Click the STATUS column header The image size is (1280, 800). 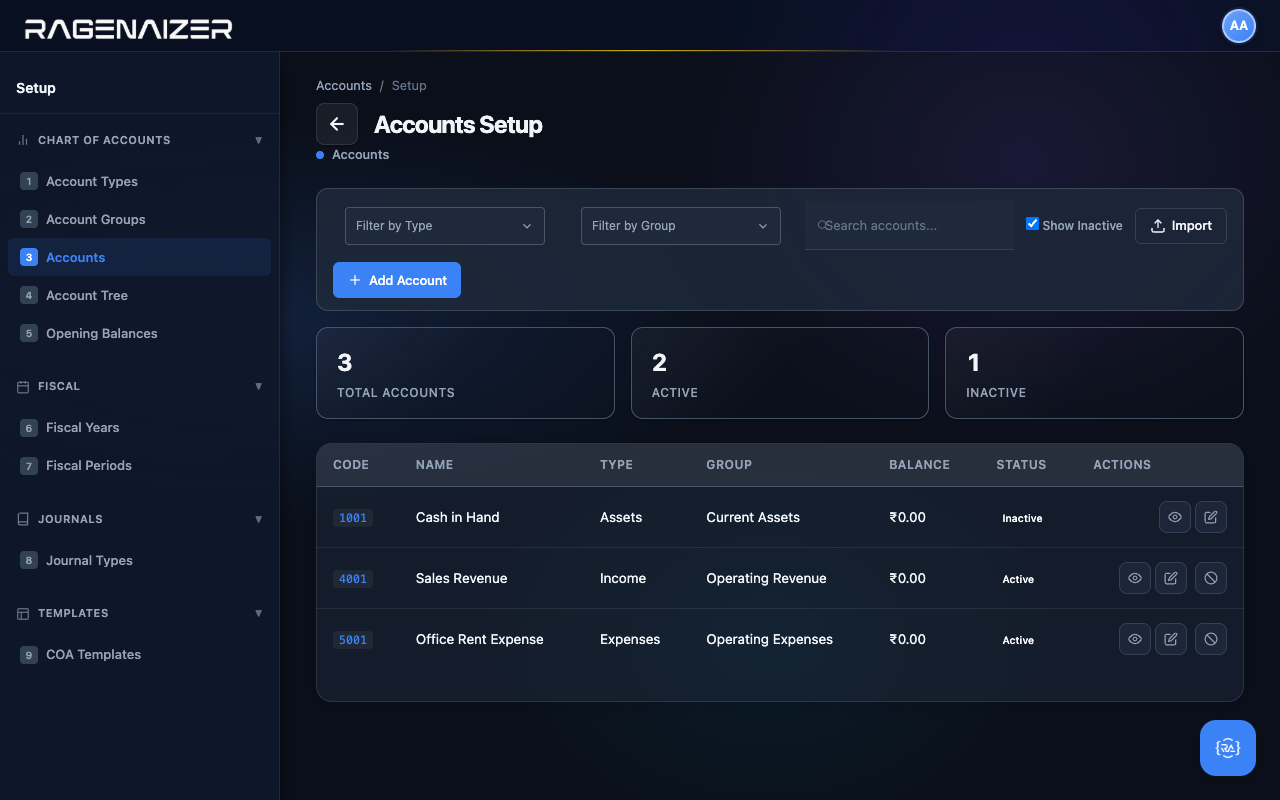pos(1021,465)
